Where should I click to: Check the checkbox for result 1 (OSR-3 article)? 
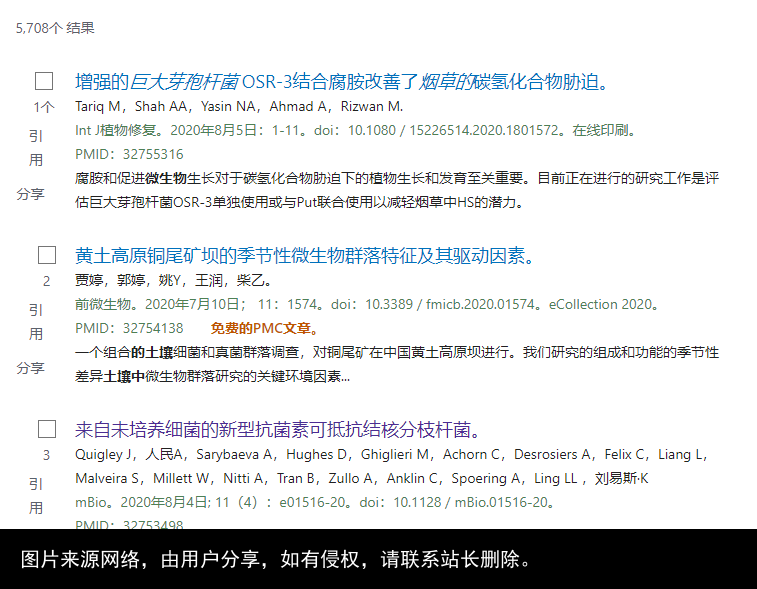click(x=44, y=81)
